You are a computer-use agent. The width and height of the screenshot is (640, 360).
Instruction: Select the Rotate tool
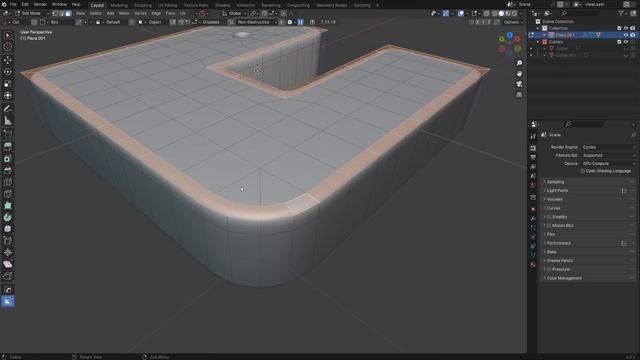tap(8, 72)
